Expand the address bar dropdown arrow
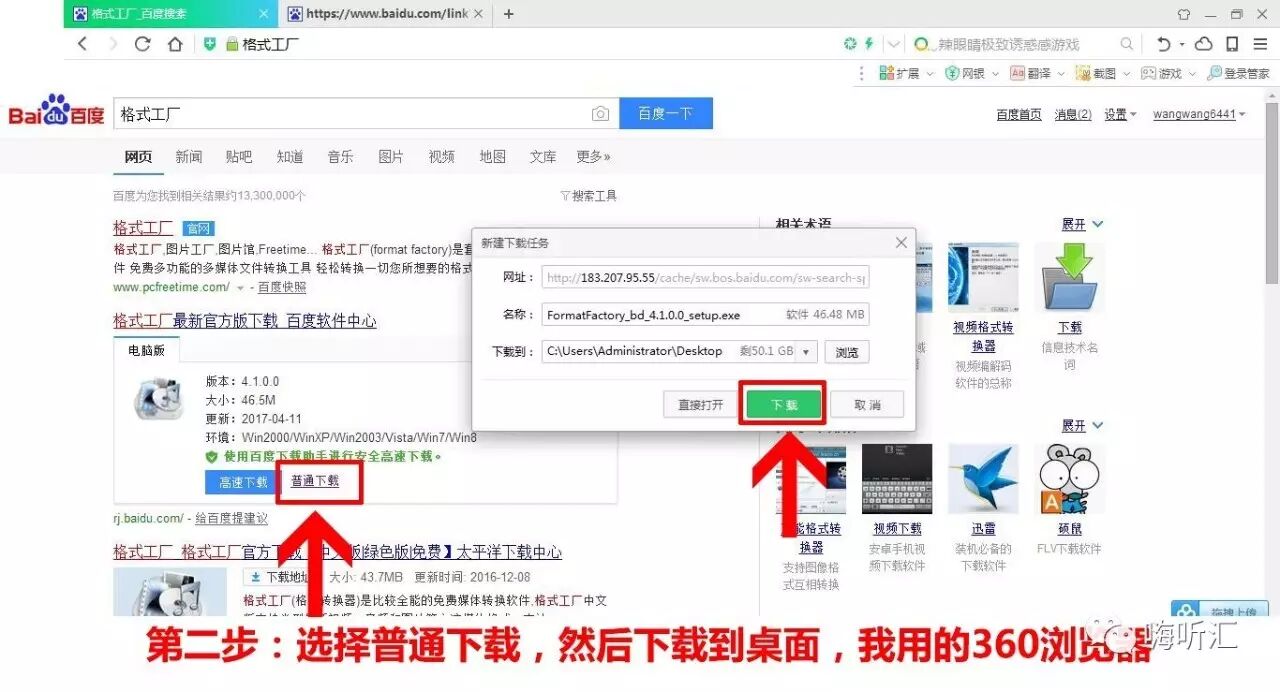Viewport: 1280px width, 692px height. pos(894,44)
